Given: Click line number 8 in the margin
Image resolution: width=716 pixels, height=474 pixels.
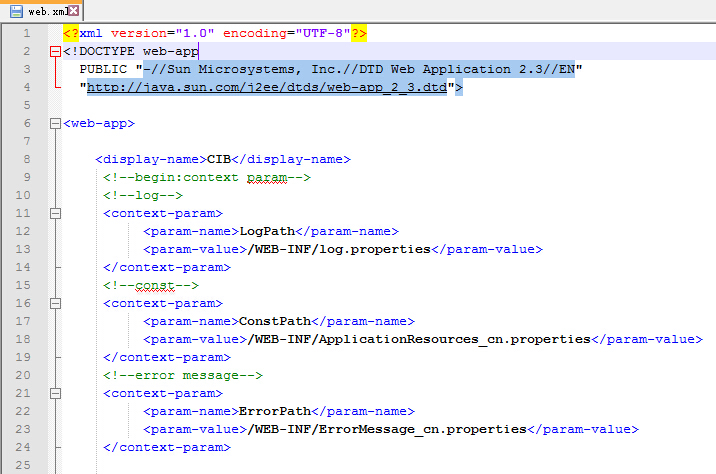Looking at the screenshot, I should coord(26,159).
